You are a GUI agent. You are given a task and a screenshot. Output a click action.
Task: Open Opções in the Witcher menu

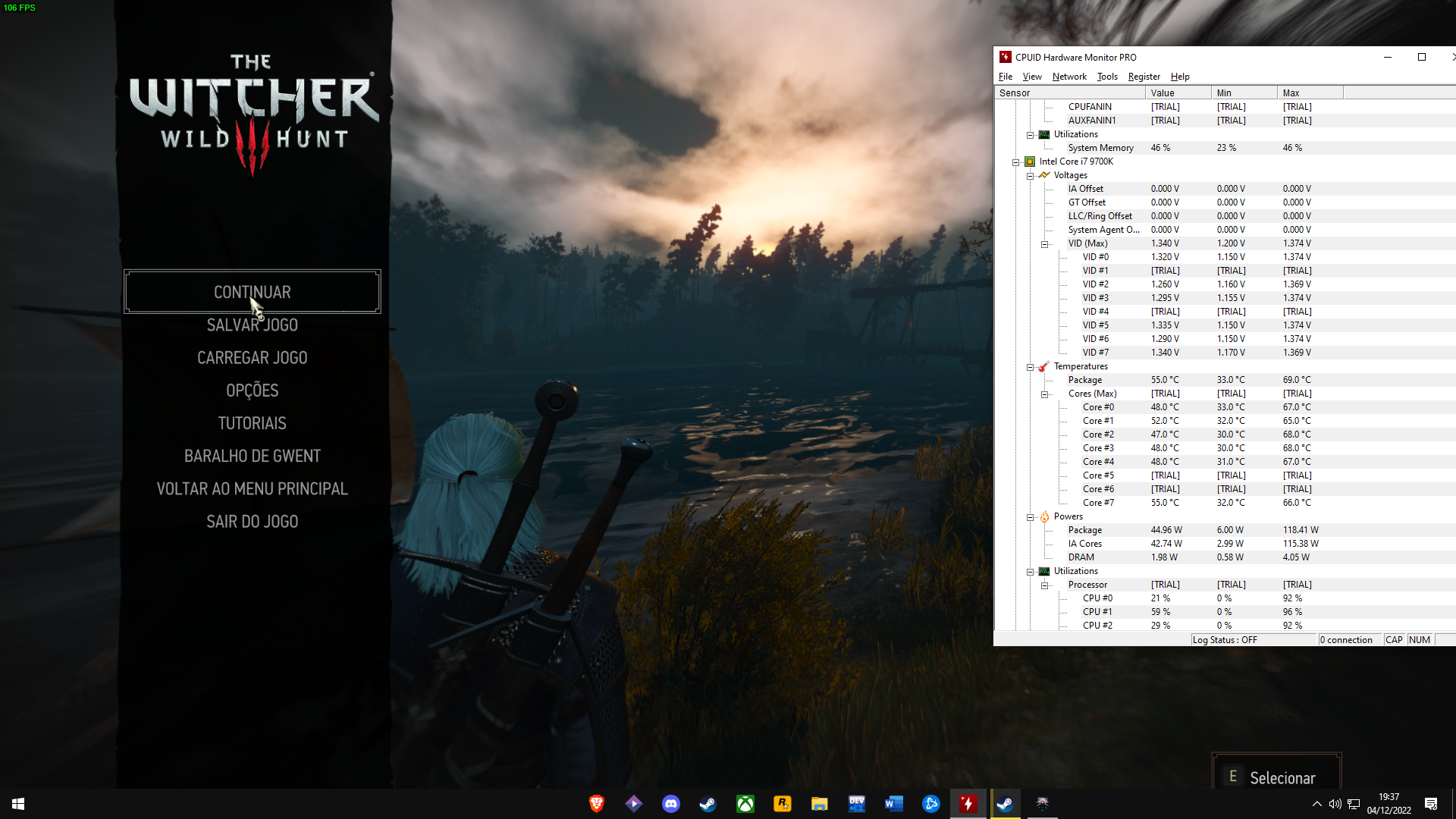click(253, 390)
